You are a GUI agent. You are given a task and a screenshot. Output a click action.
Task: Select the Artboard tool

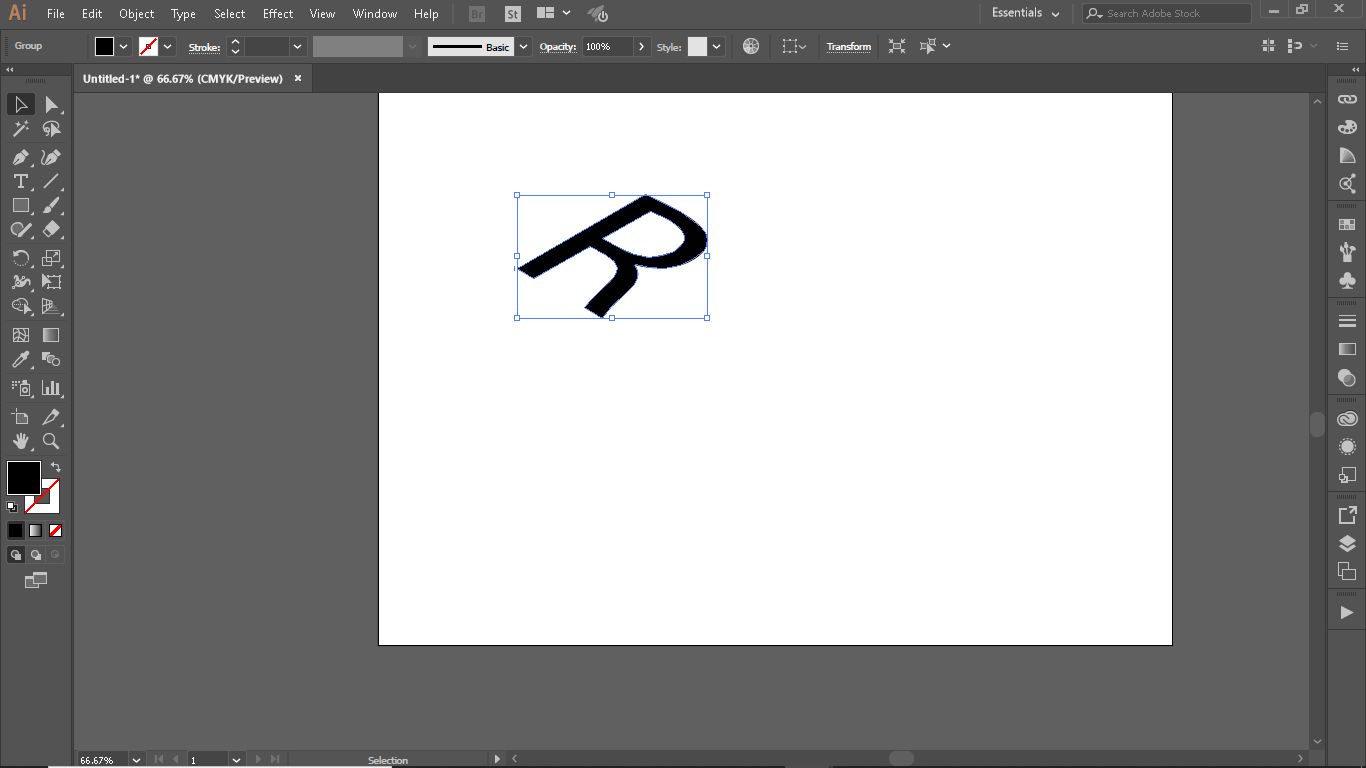pos(20,416)
